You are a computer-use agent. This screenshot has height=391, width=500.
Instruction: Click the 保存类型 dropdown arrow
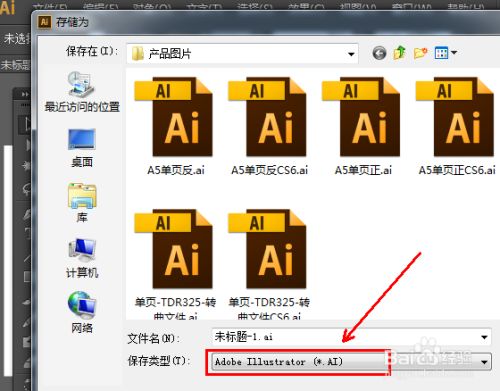[484, 362]
